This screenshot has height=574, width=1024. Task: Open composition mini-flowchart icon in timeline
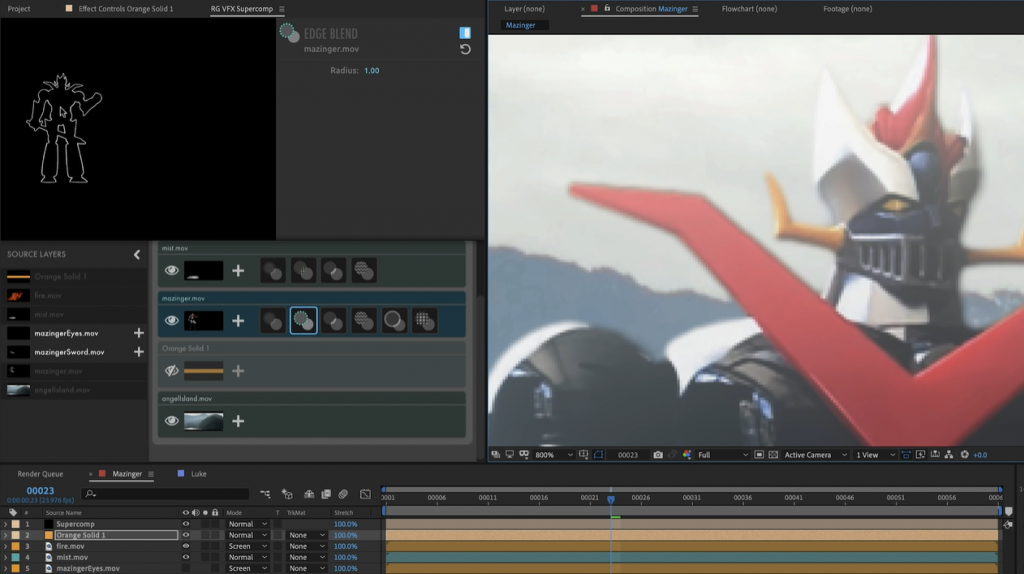(x=265, y=494)
